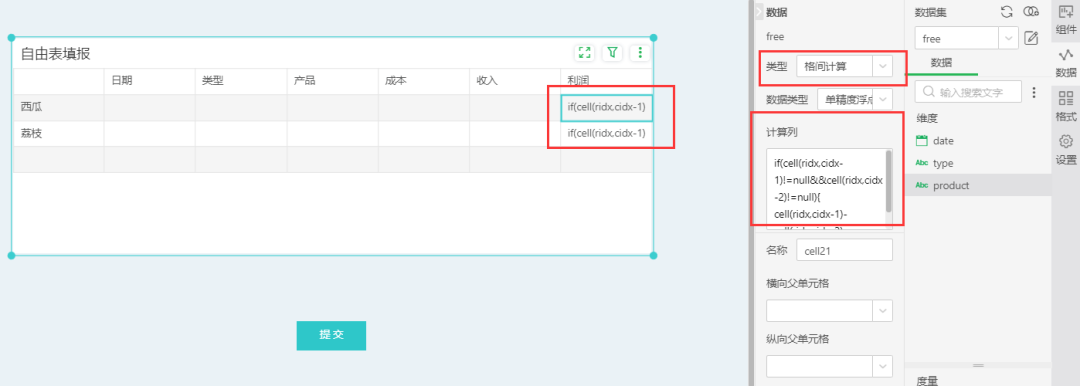1080x386 pixels.
Task: Open the 组件 components sidebar panel
Action: click(1066, 19)
